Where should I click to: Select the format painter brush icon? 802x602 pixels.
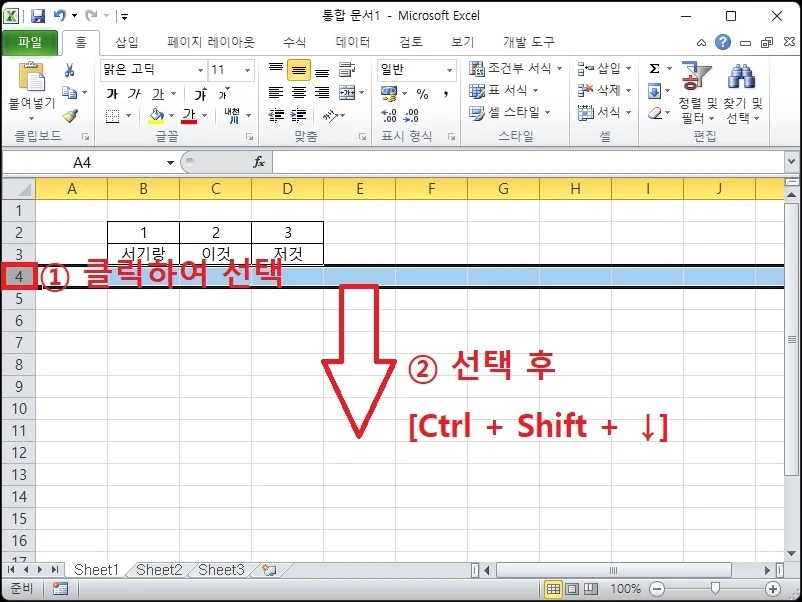coord(71,115)
